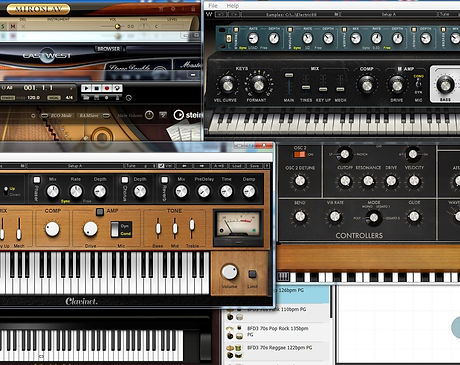Click the A/B compare button in Clavinet toolbar
The image size is (460, 365).
point(219,166)
